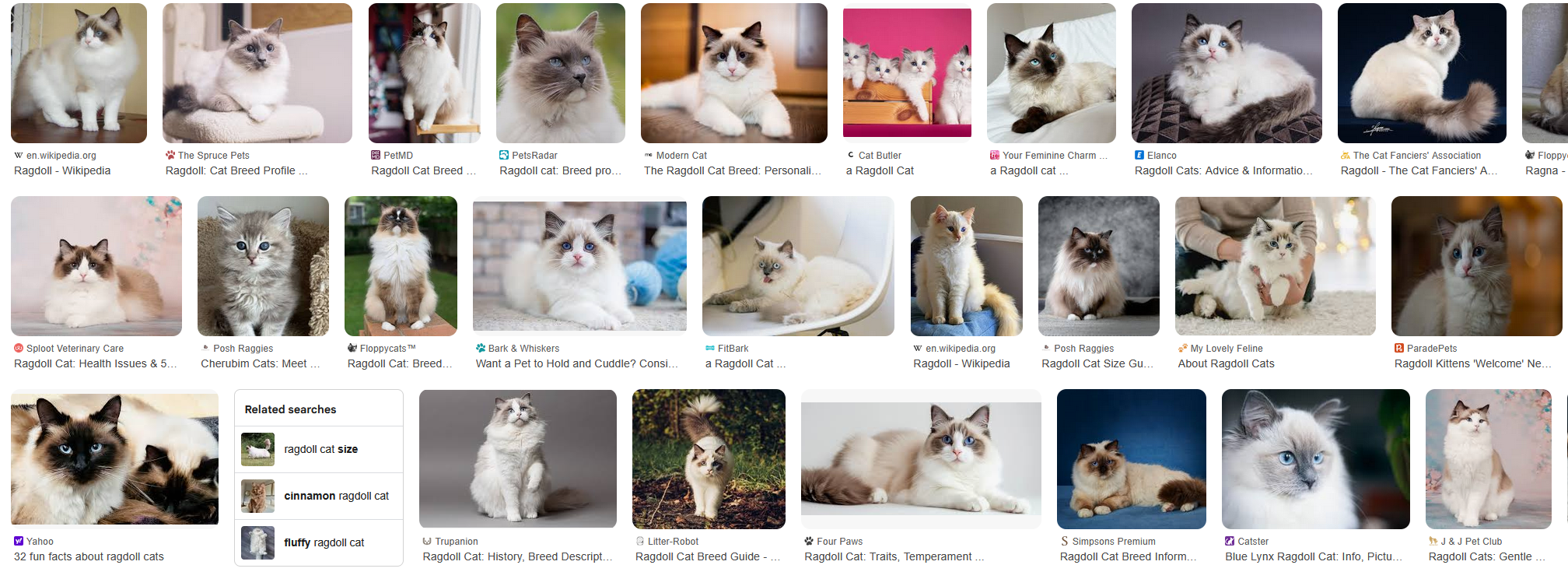This screenshot has width=1568, height=572.
Task: Click the Yahoo purple favicon
Action: point(19,542)
